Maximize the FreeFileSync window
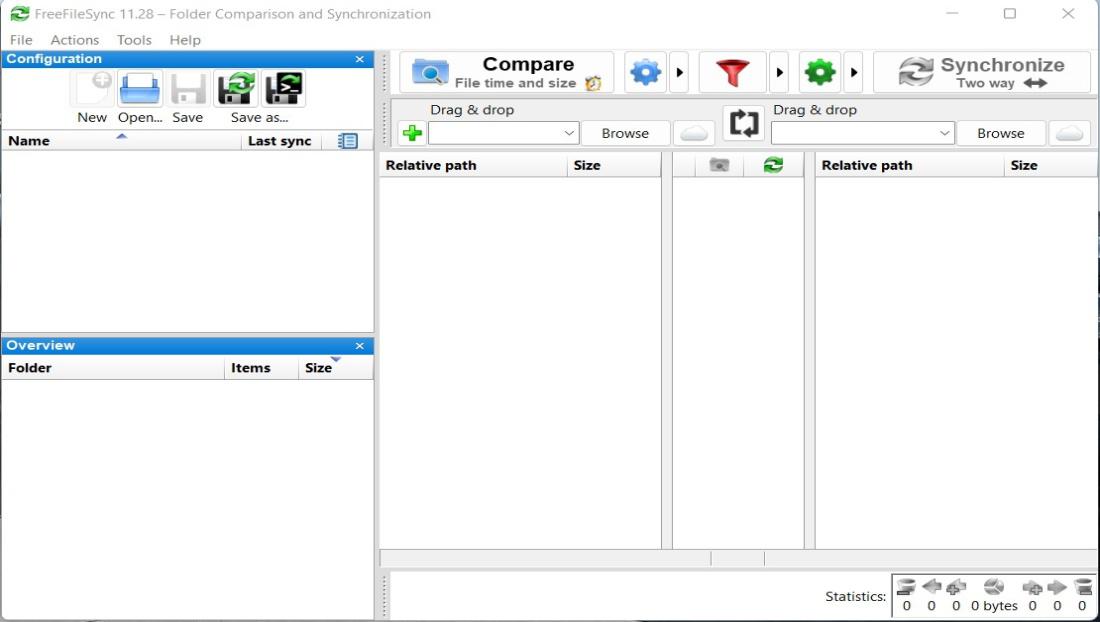Screen dimensions: 1100x622 [1010, 13]
